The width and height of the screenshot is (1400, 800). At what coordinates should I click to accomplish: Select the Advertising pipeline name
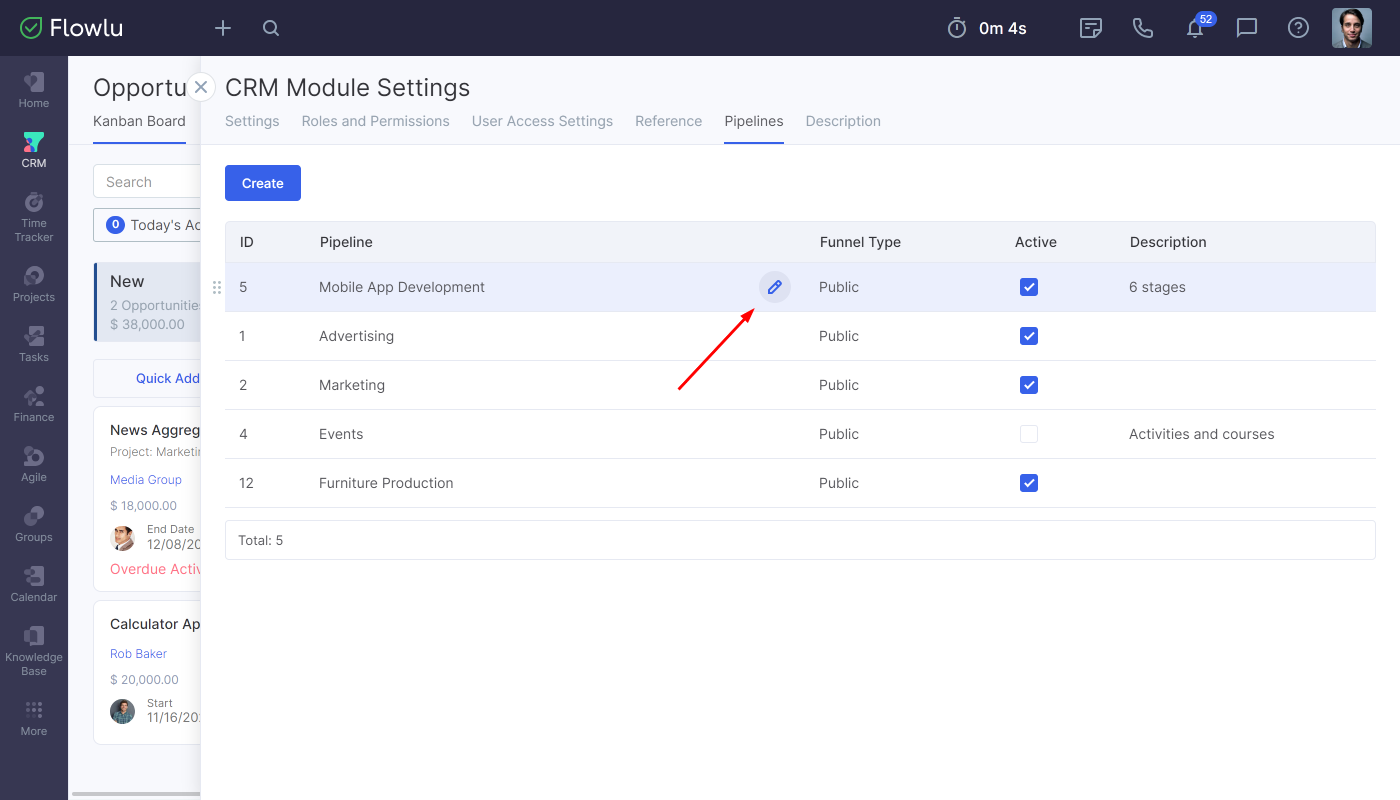tap(356, 336)
